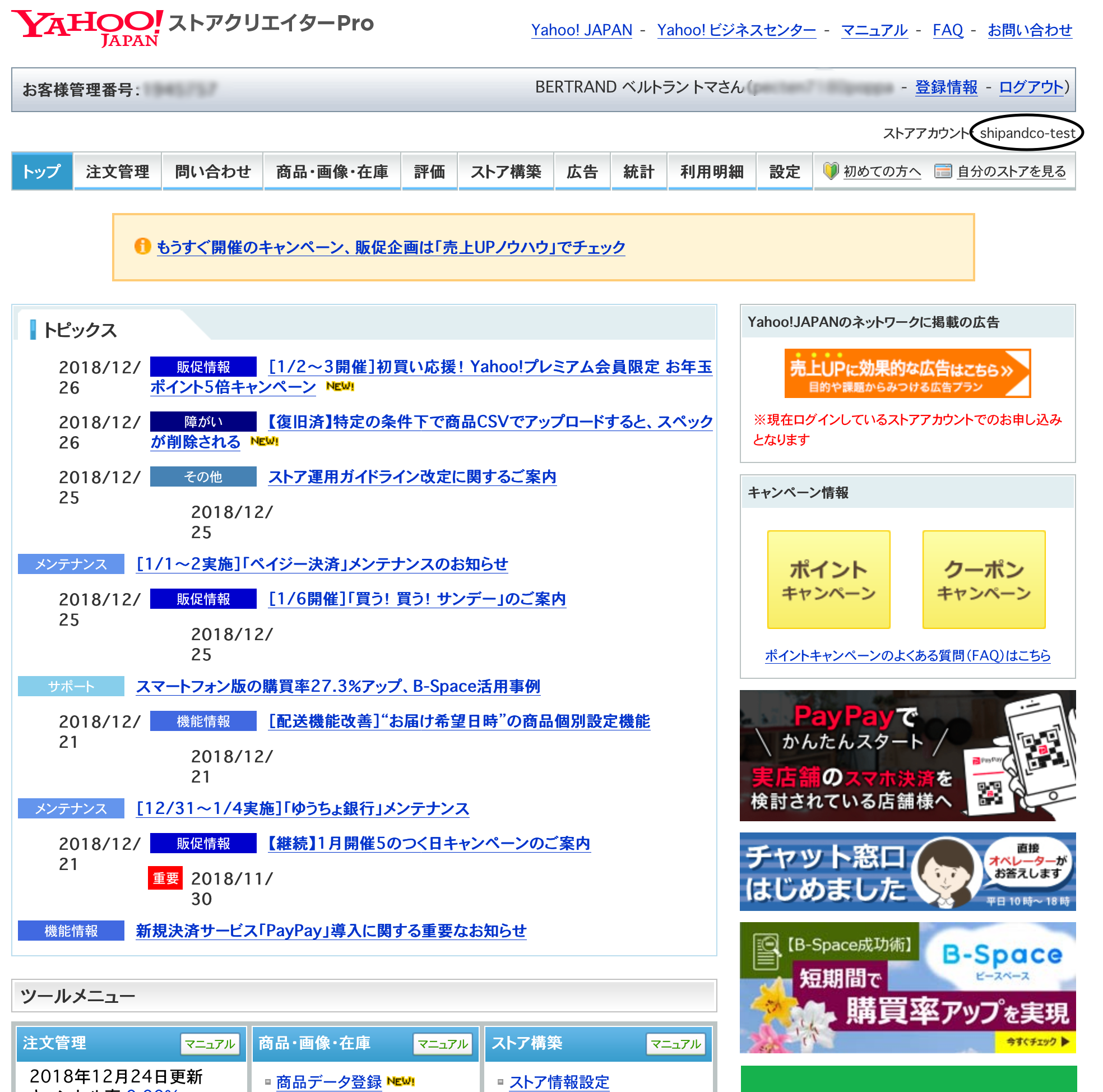Open the 設定 tab
Image resolution: width=1103 pixels, height=1092 pixels.
click(785, 172)
